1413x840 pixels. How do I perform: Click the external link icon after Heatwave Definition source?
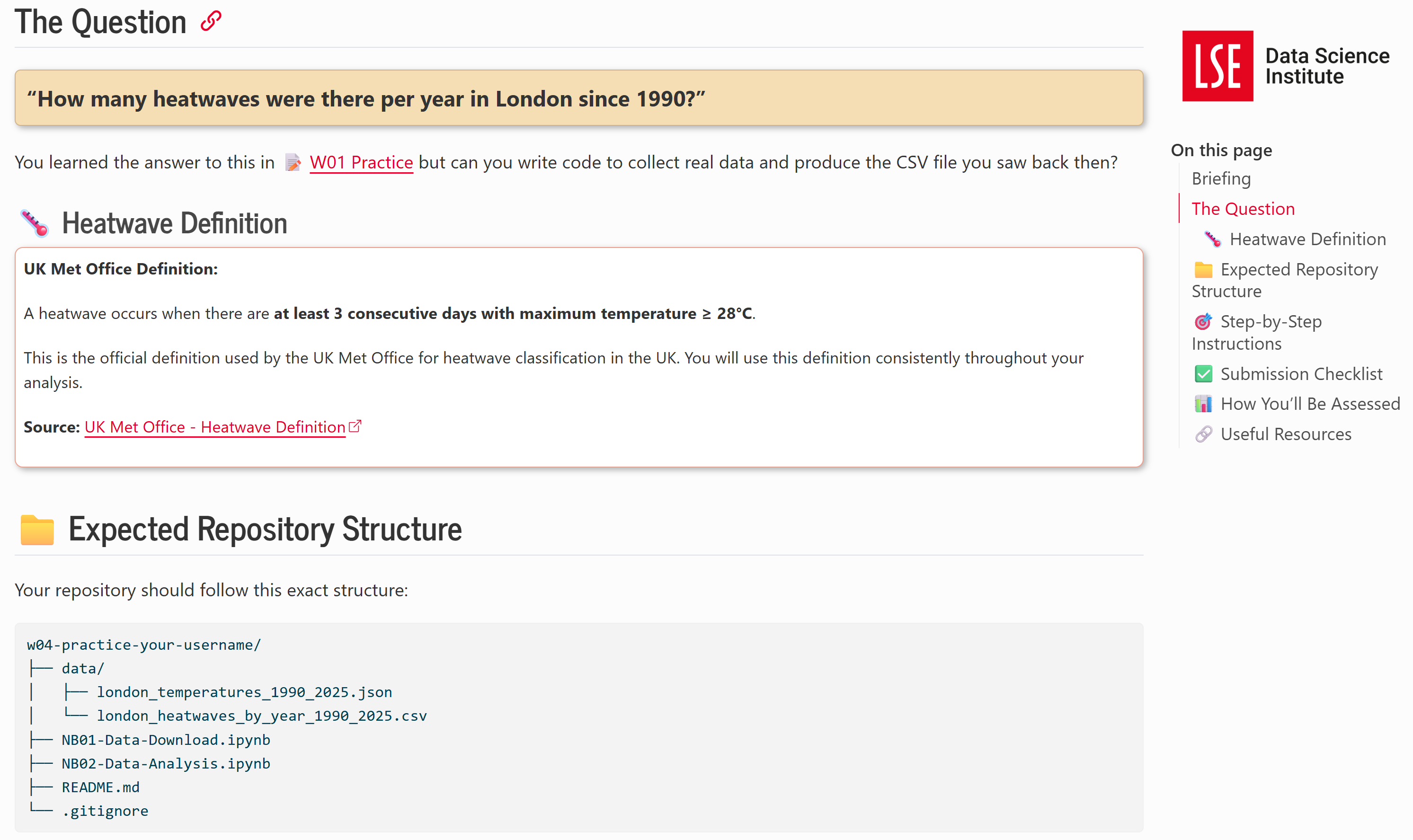coord(355,426)
